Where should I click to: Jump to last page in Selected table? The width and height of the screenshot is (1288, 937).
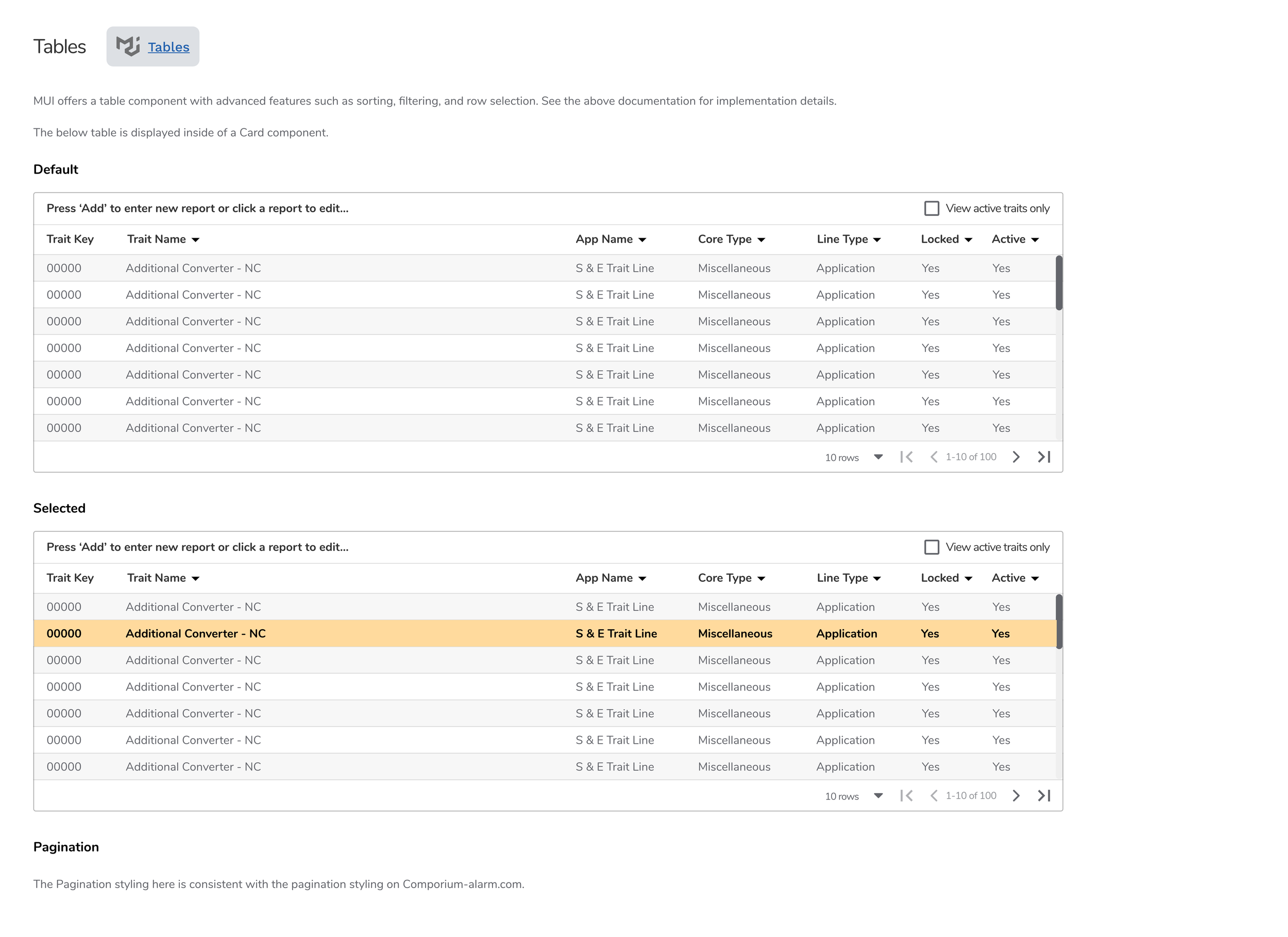[x=1044, y=795]
